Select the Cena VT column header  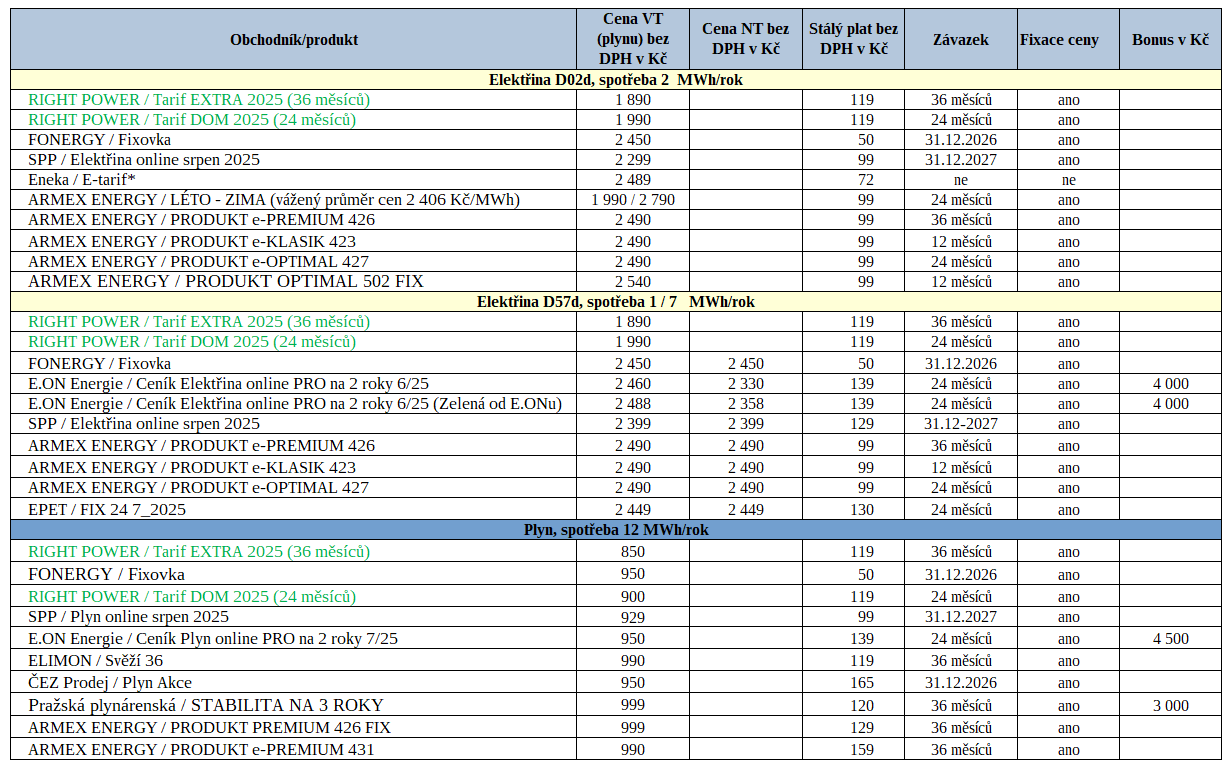632,40
